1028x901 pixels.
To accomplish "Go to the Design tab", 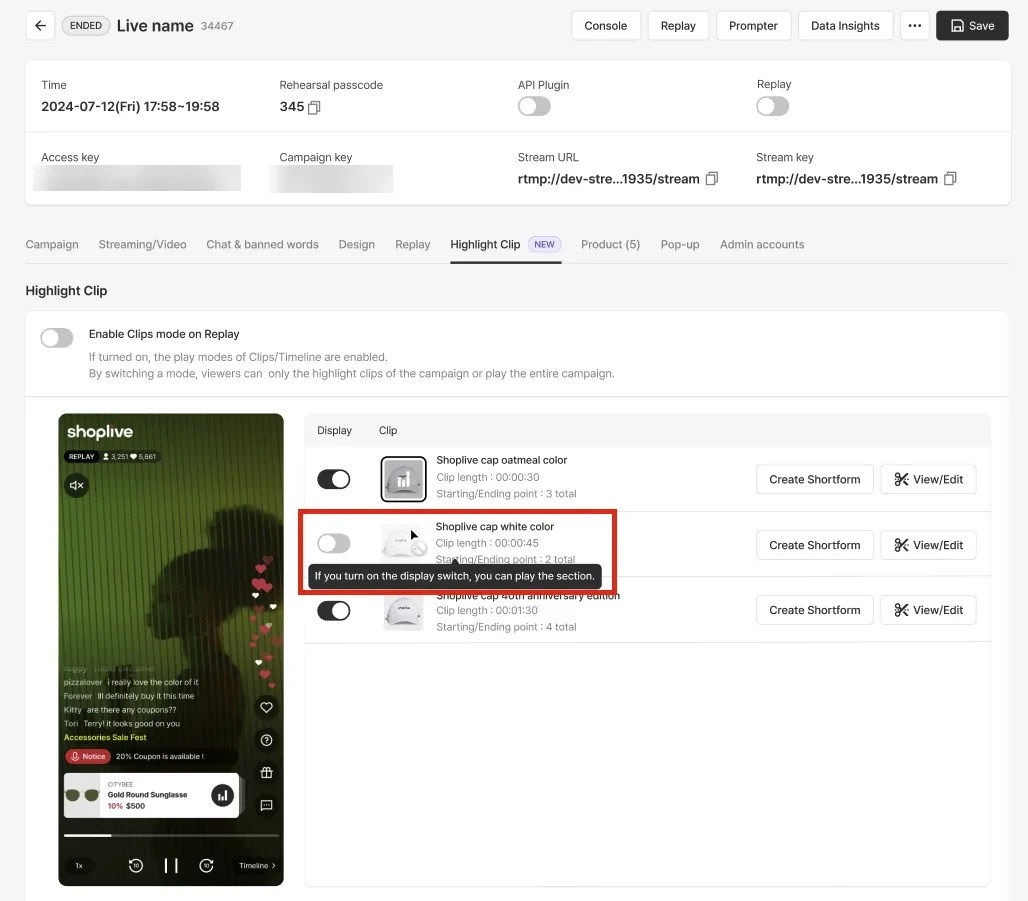I will tap(357, 245).
